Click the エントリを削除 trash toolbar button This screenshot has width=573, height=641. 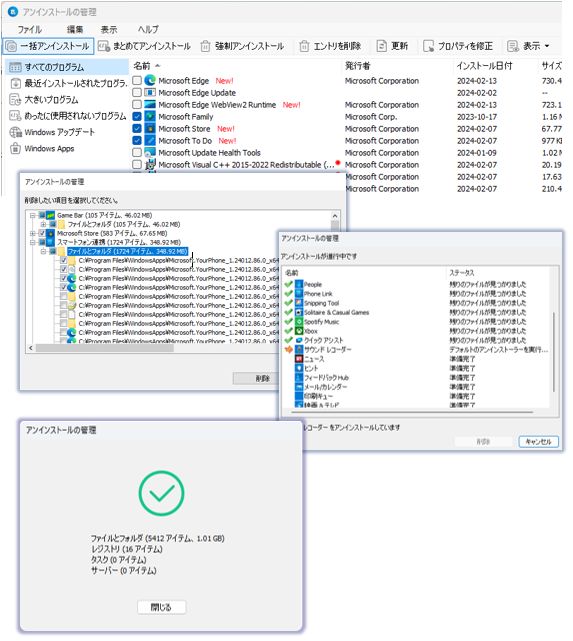(x=330, y=46)
